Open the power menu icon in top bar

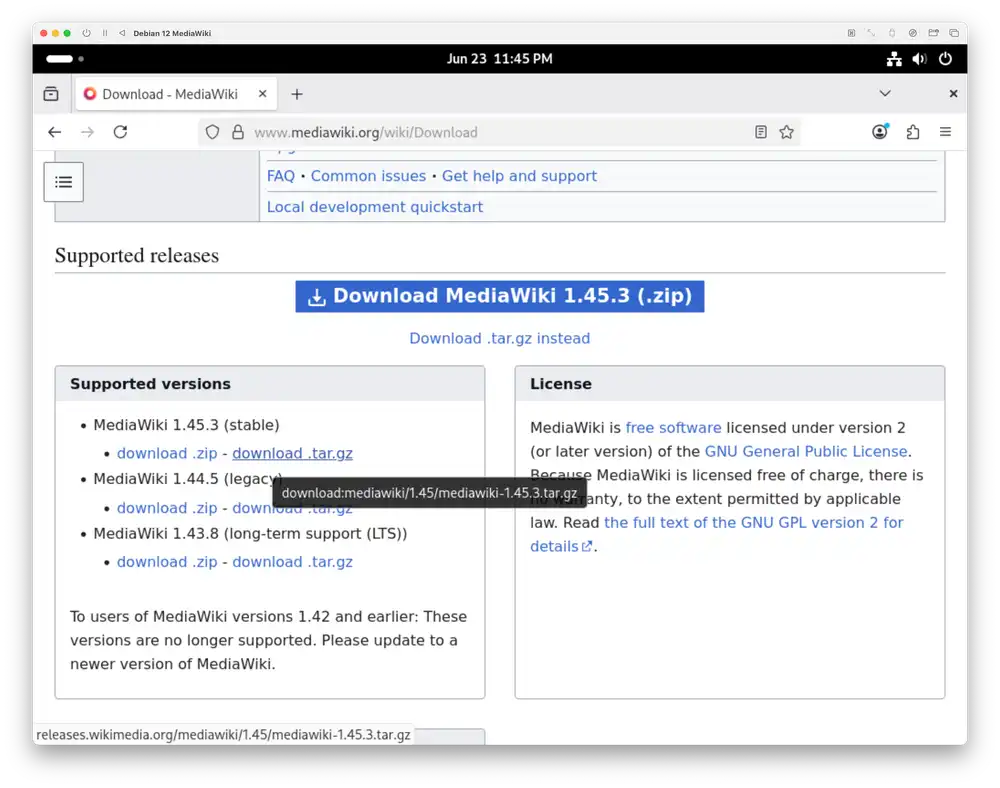coord(945,59)
